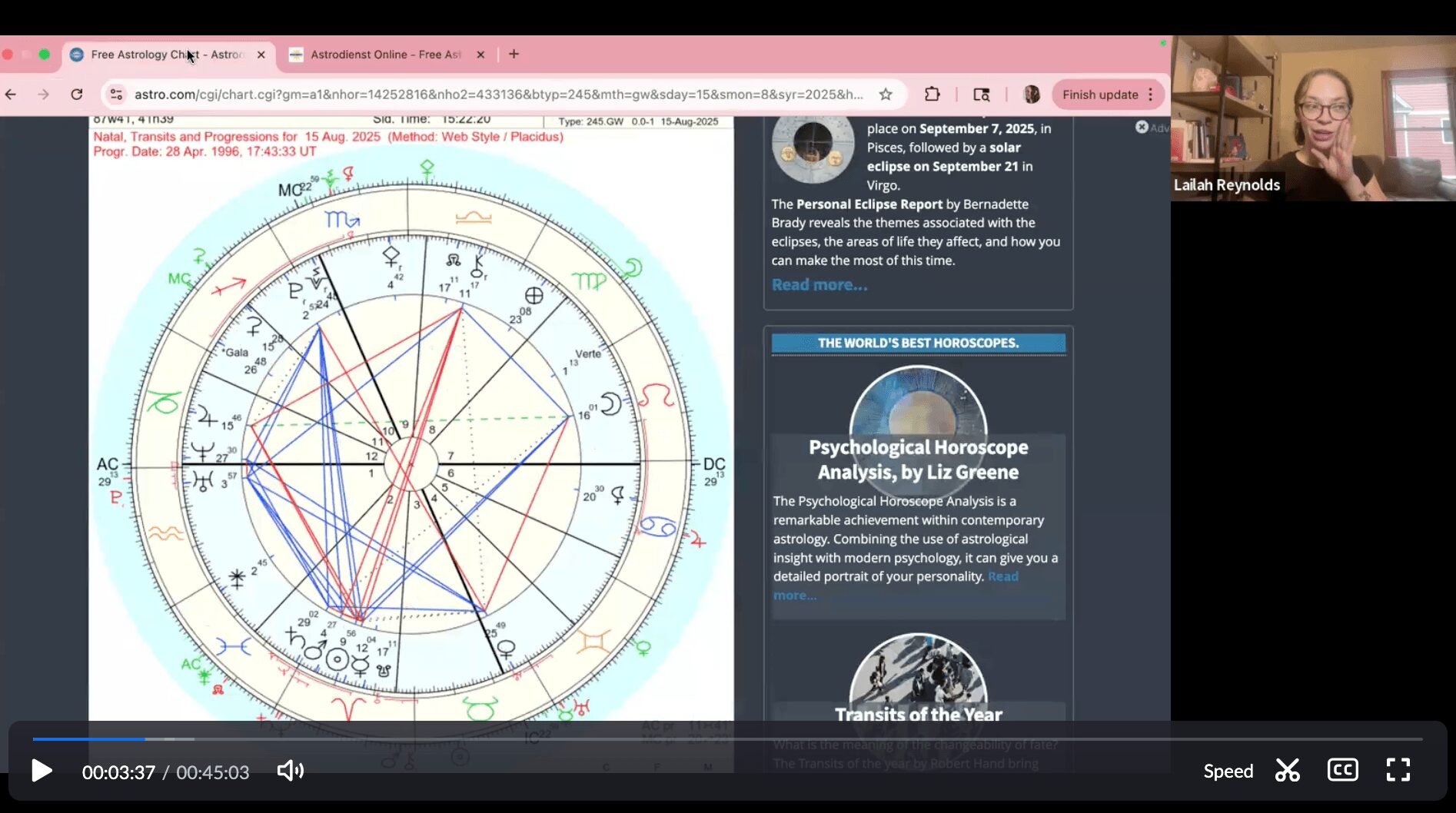The image size is (1456, 813).
Task: Click the astro.com URL address field
Action: click(x=498, y=95)
